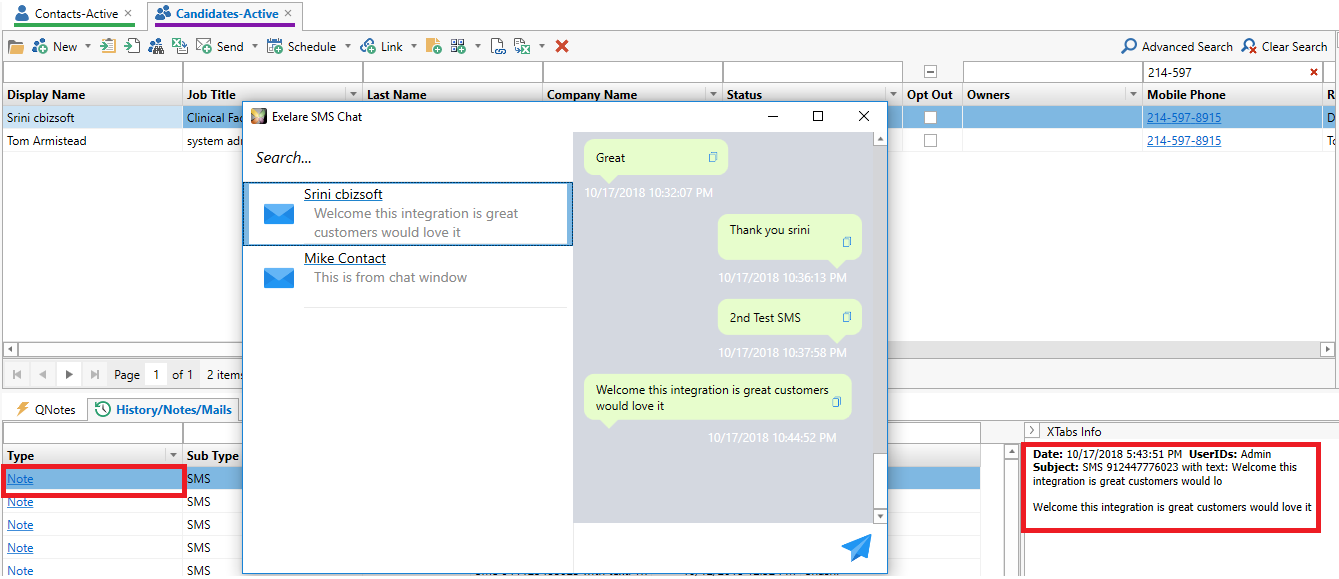Click the chat scrollbar down arrow
This screenshot has height=579, width=1339.
tap(880, 516)
